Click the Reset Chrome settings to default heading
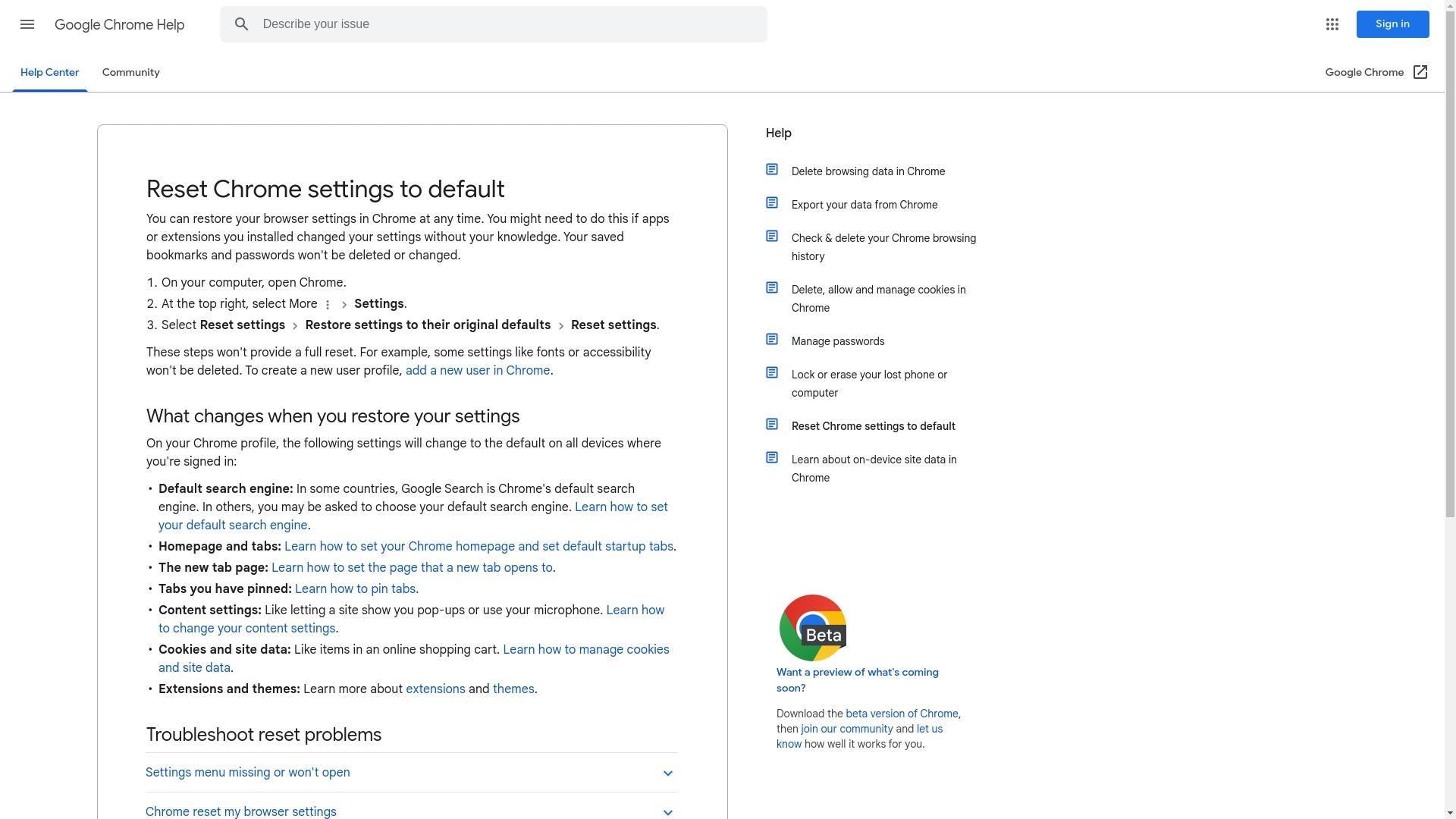The height and width of the screenshot is (819, 1456). (x=325, y=190)
